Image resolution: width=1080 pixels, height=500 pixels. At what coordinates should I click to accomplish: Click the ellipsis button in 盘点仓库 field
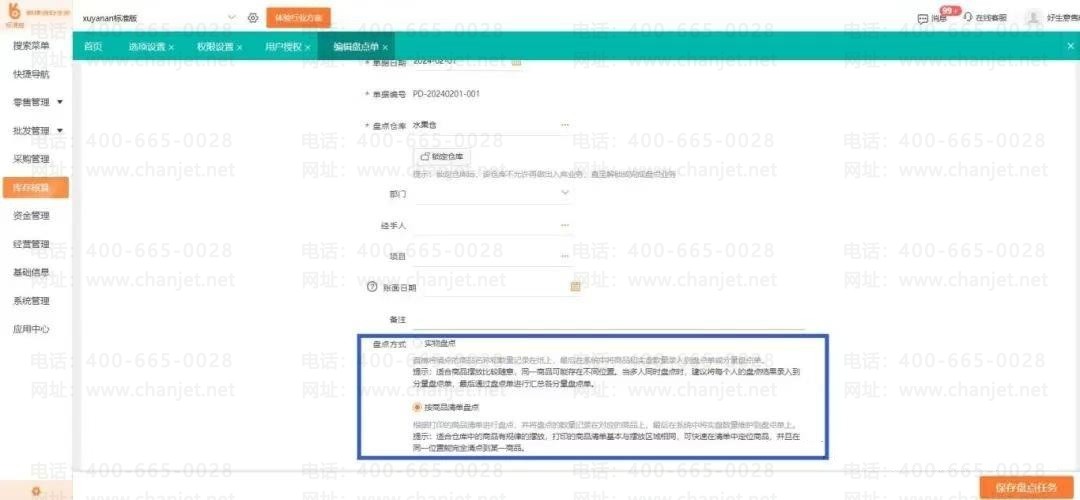point(565,125)
